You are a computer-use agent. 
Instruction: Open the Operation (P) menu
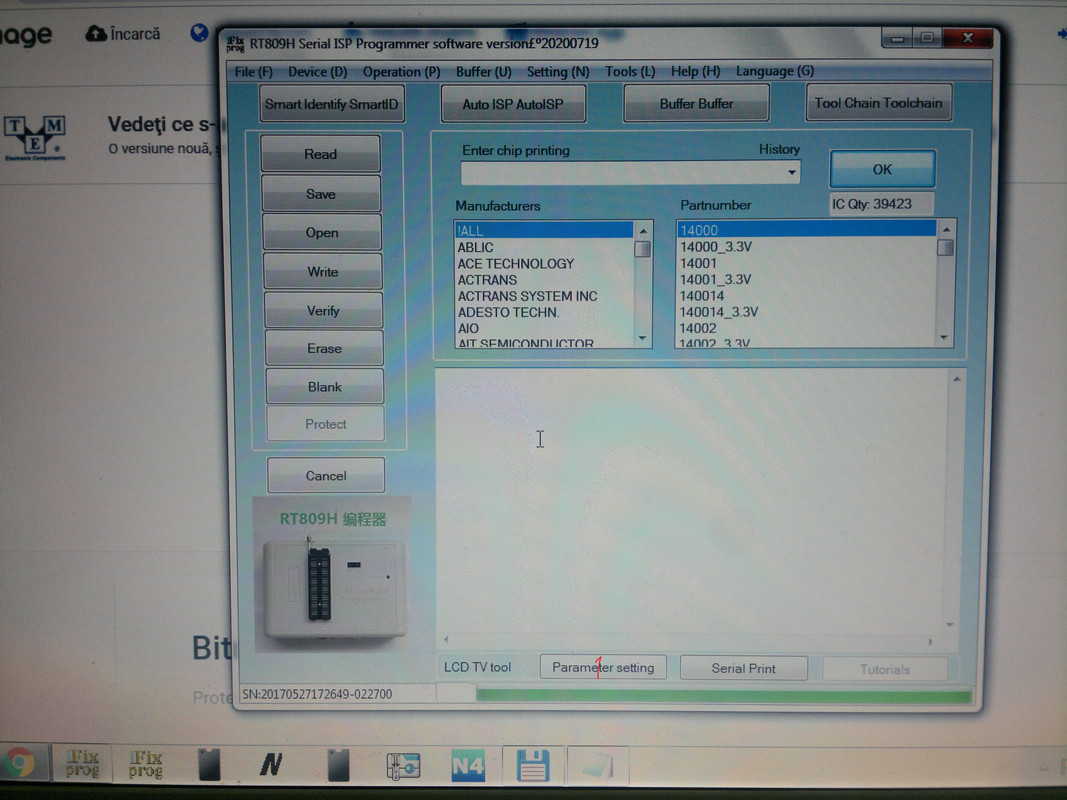pyautogui.click(x=401, y=71)
